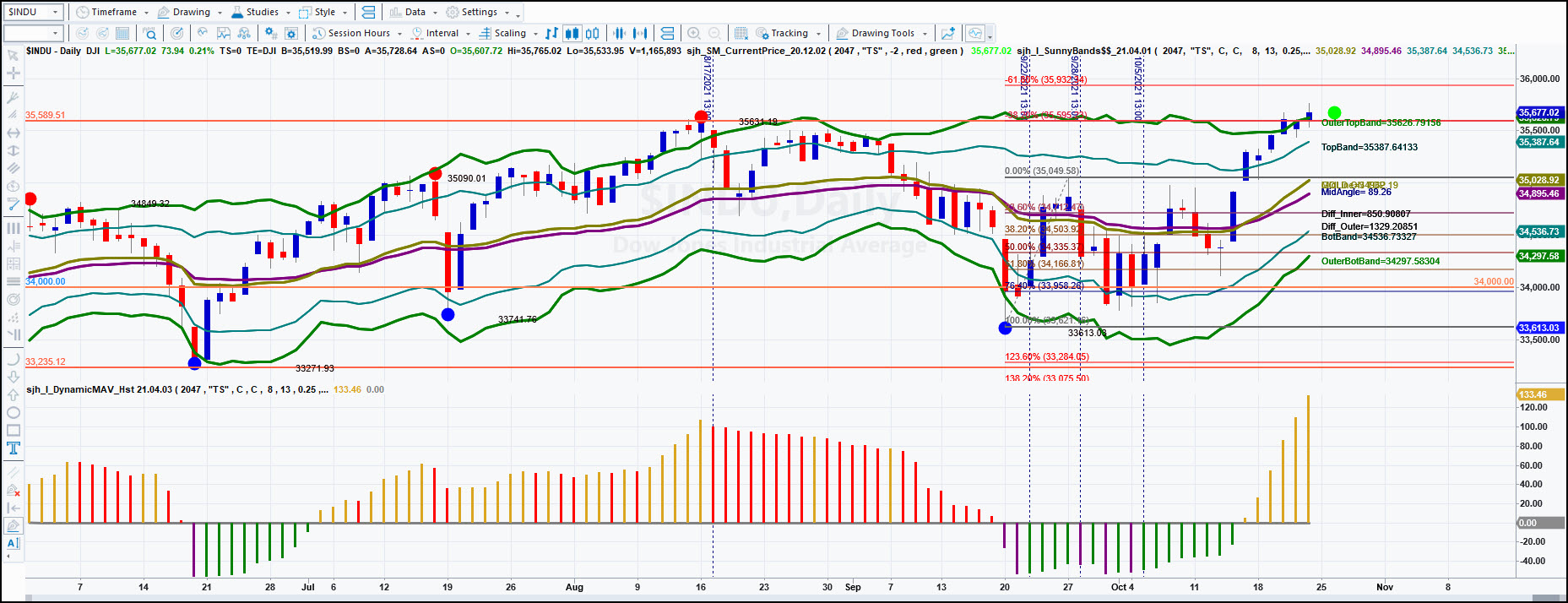The width and height of the screenshot is (1568, 603).
Task: Expand the Timeframe dropdown arrow
Action: click(x=146, y=13)
